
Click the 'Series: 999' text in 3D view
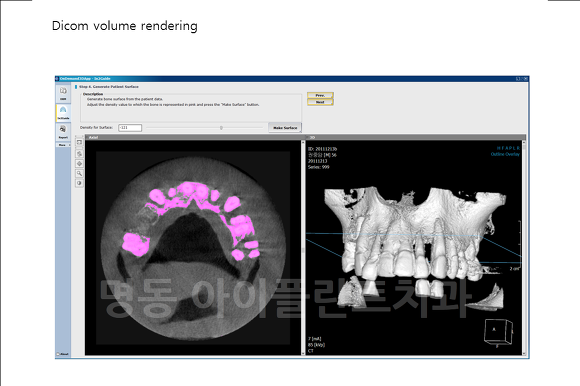[318, 167]
